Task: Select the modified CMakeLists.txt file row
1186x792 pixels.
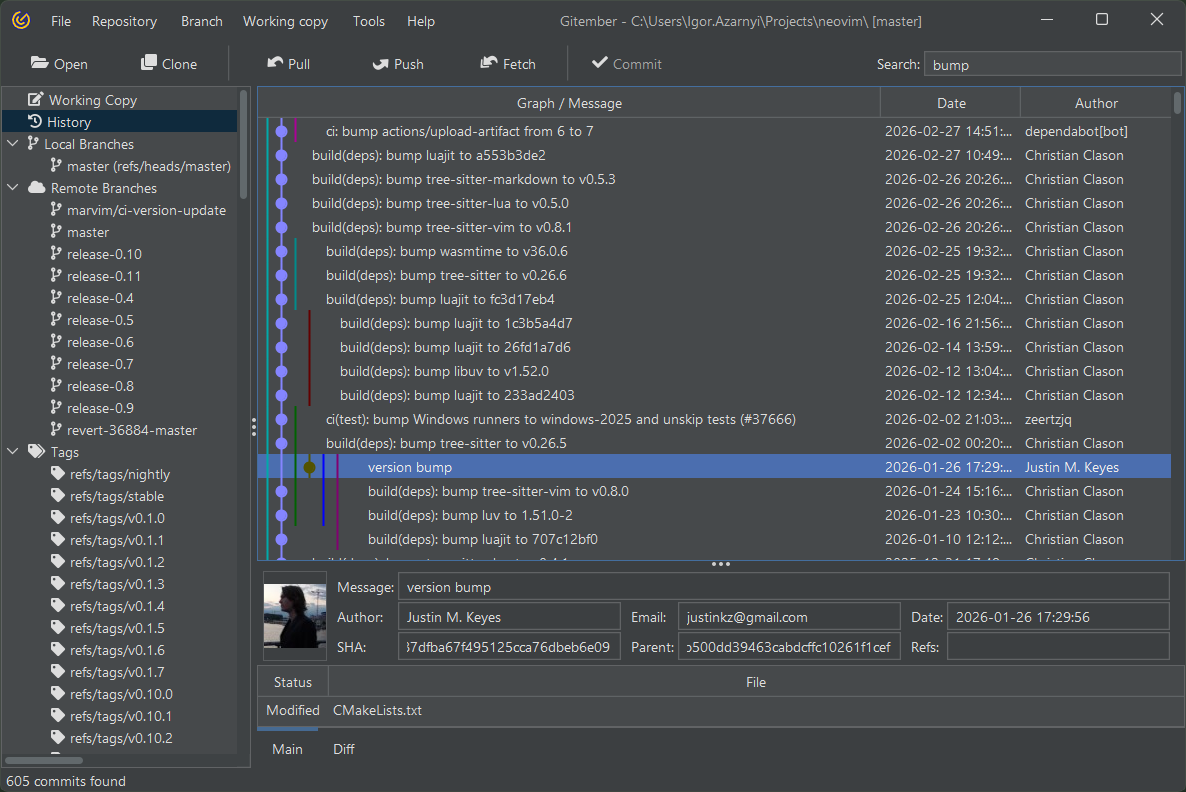Action: click(377, 710)
